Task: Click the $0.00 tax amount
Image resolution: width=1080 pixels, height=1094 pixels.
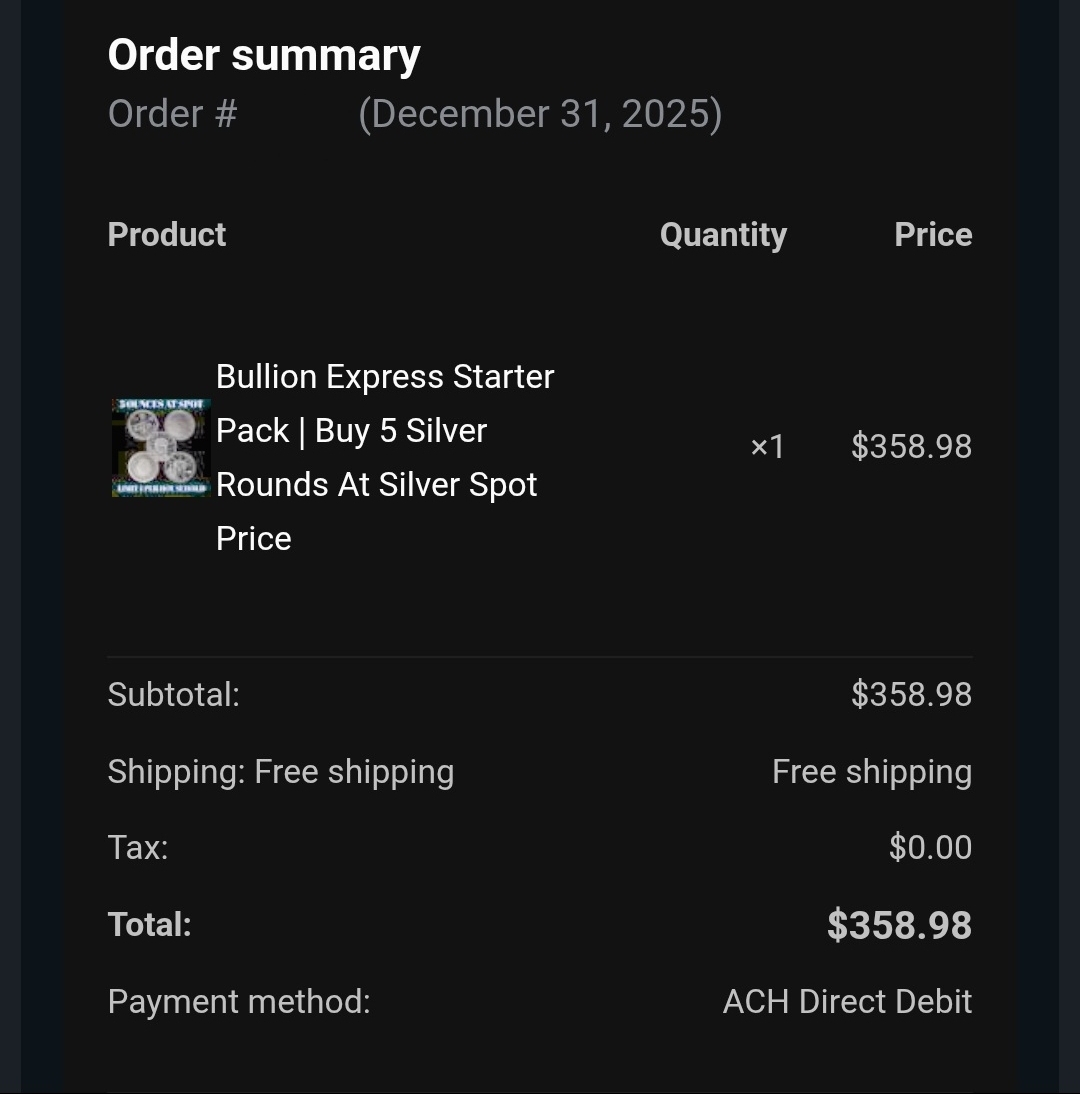Action: click(x=930, y=848)
